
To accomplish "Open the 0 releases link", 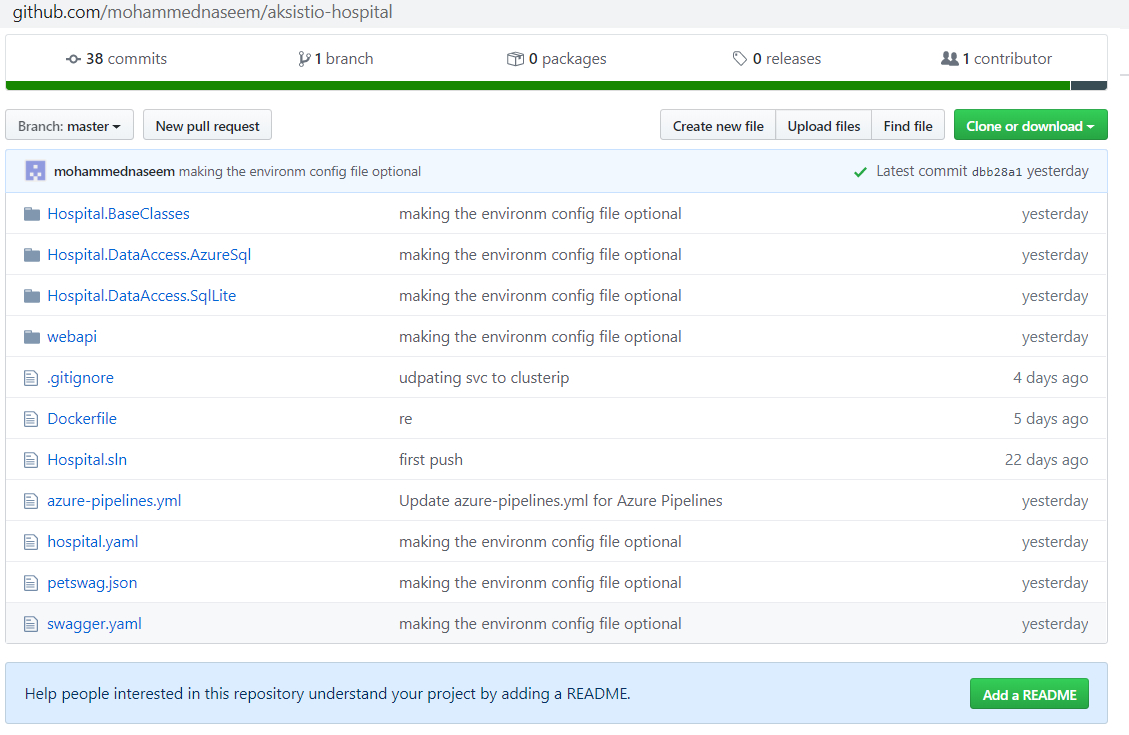I will [x=776, y=59].
